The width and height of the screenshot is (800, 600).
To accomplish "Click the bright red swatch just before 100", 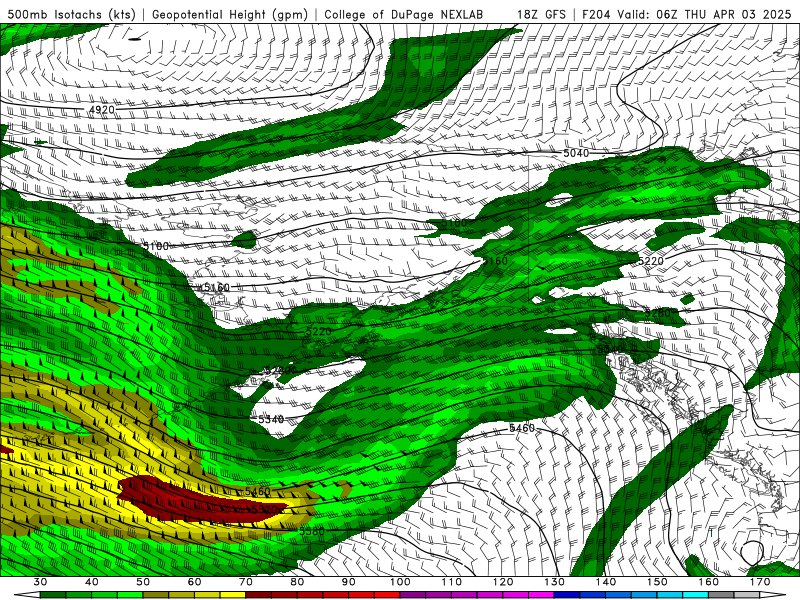I will [387, 595].
